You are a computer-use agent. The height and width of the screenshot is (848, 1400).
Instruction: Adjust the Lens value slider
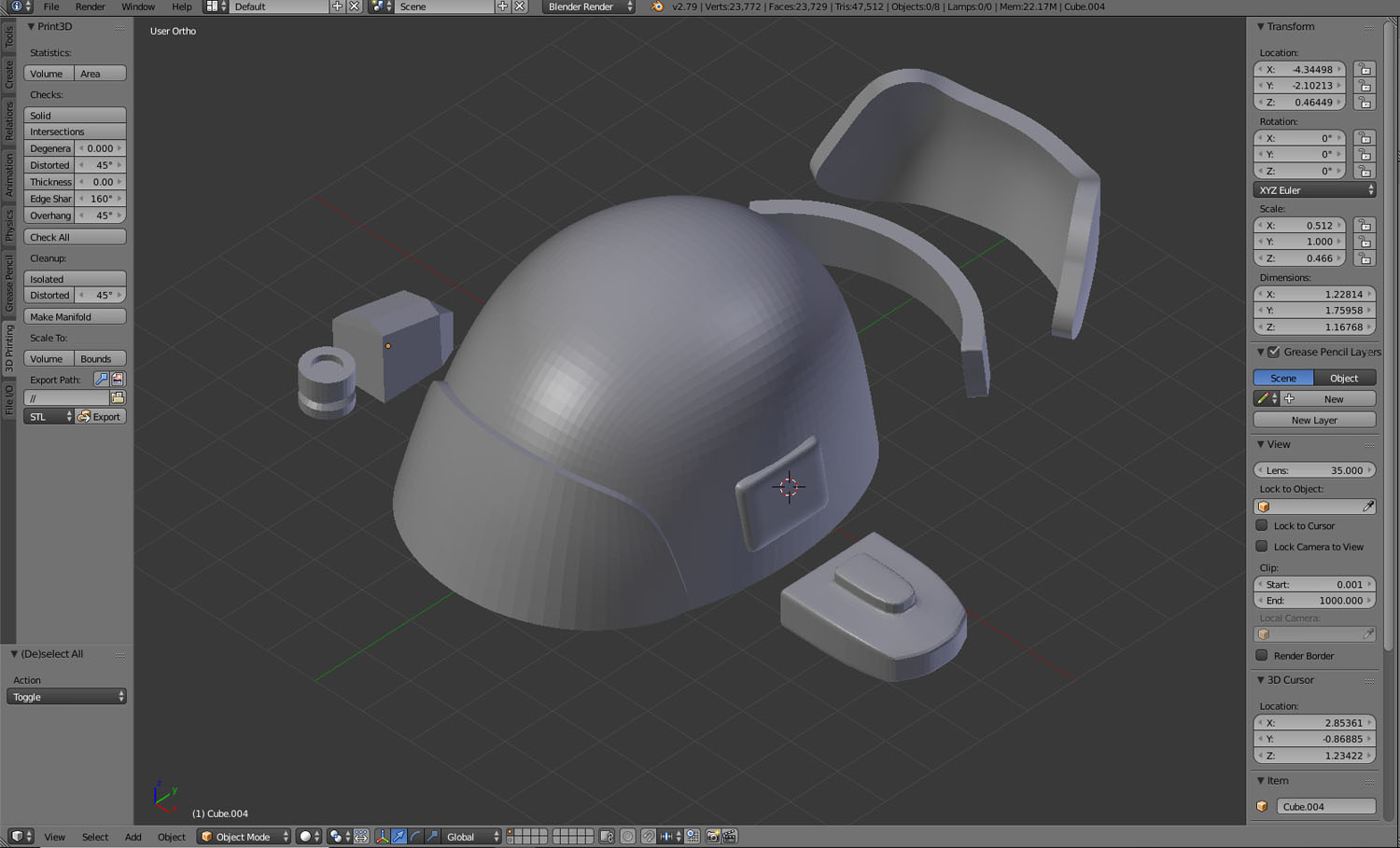click(x=1314, y=470)
